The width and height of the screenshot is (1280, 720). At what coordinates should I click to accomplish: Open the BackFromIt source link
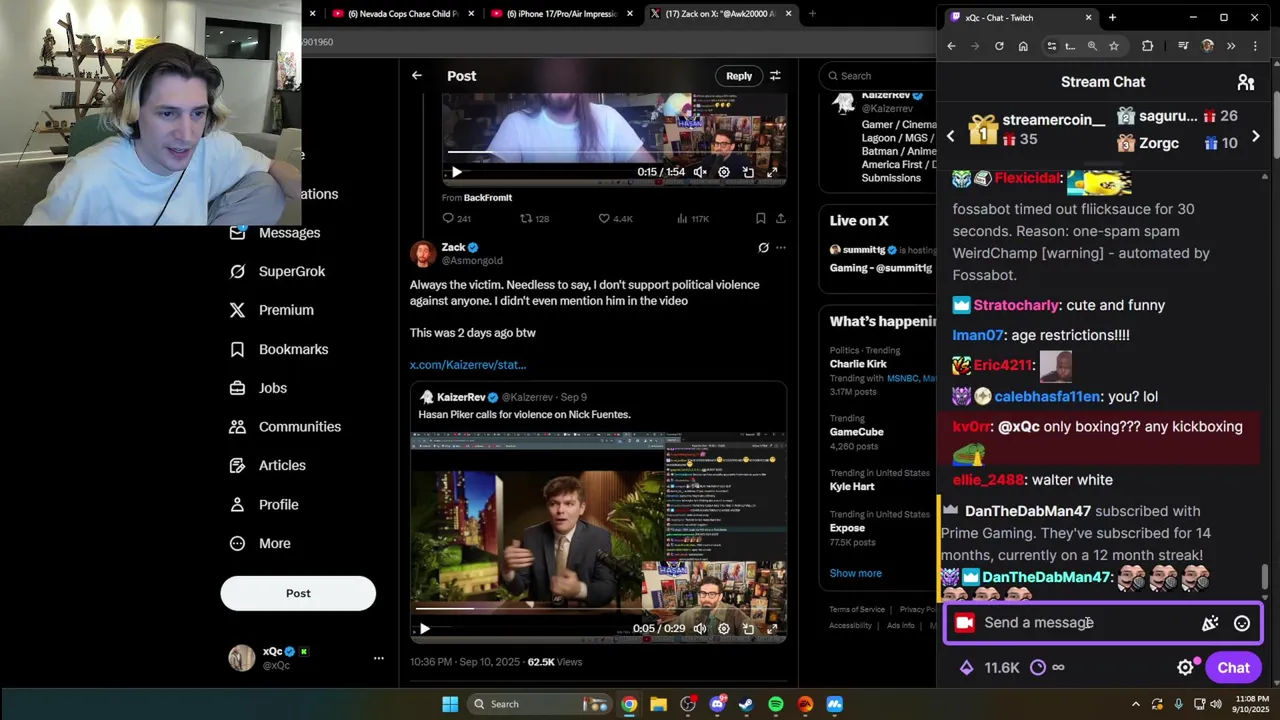pos(487,198)
